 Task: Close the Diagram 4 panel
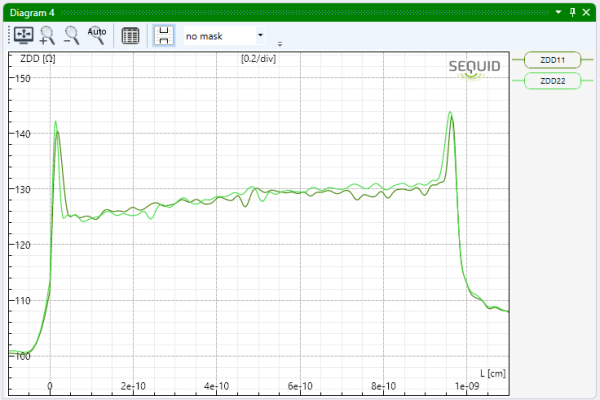pos(588,12)
